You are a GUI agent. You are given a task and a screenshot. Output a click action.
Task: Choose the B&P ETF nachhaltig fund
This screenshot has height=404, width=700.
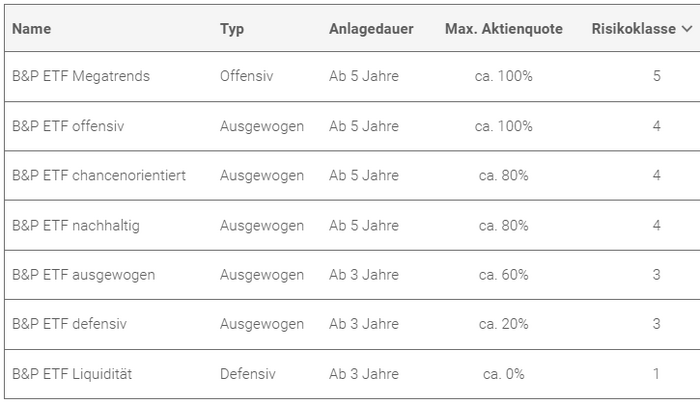(x=76, y=225)
